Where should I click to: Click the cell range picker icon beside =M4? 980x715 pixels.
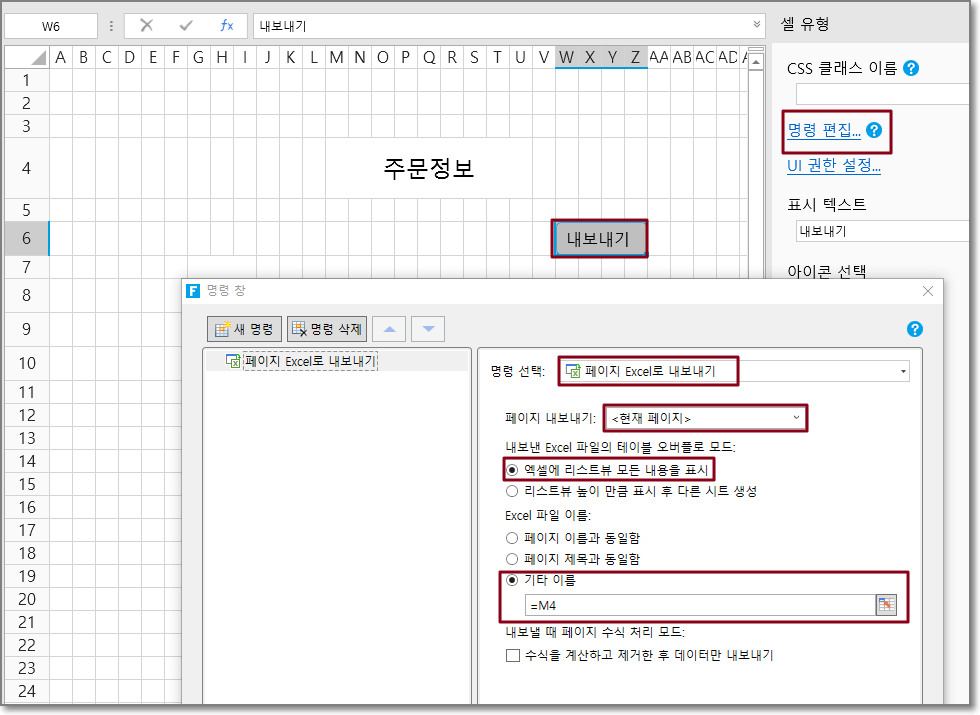[x=886, y=605]
